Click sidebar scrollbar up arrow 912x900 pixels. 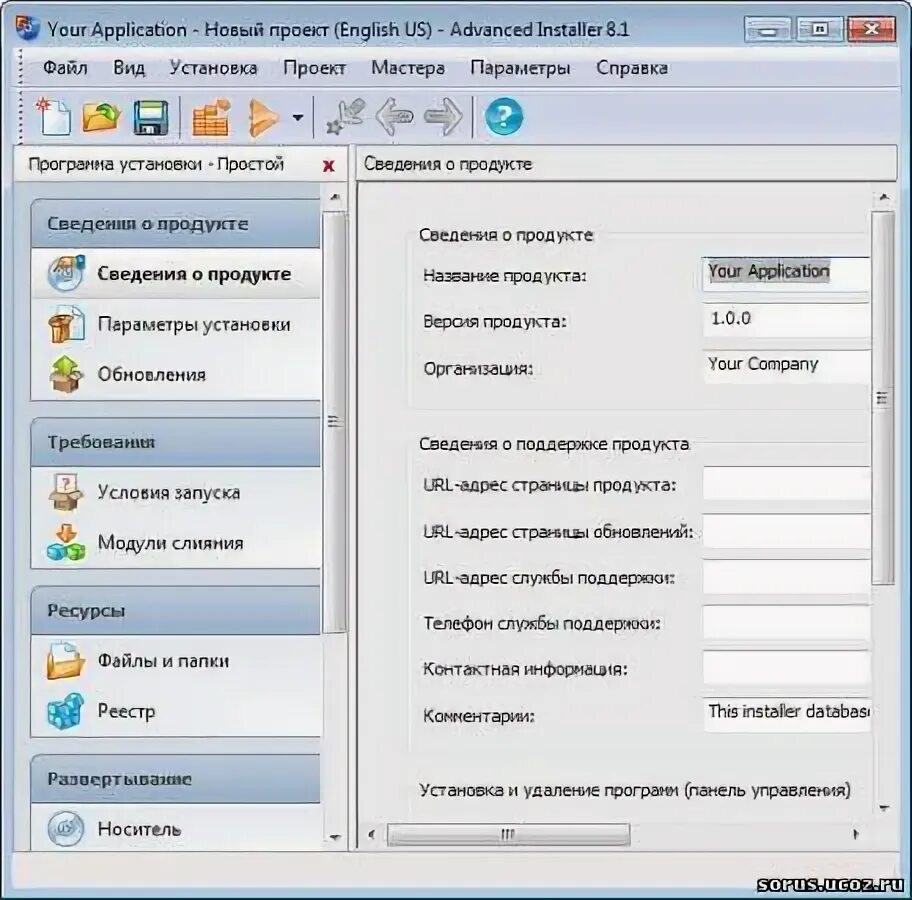click(x=335, y=198)
